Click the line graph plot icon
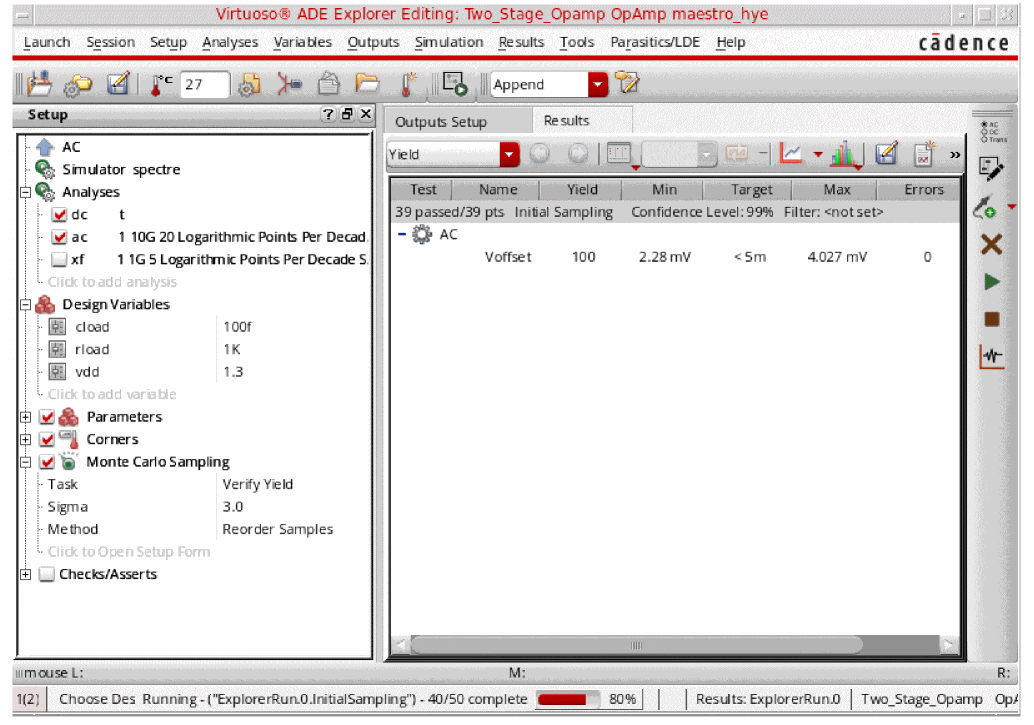The image size is (1034, 725). pos(791,154)
